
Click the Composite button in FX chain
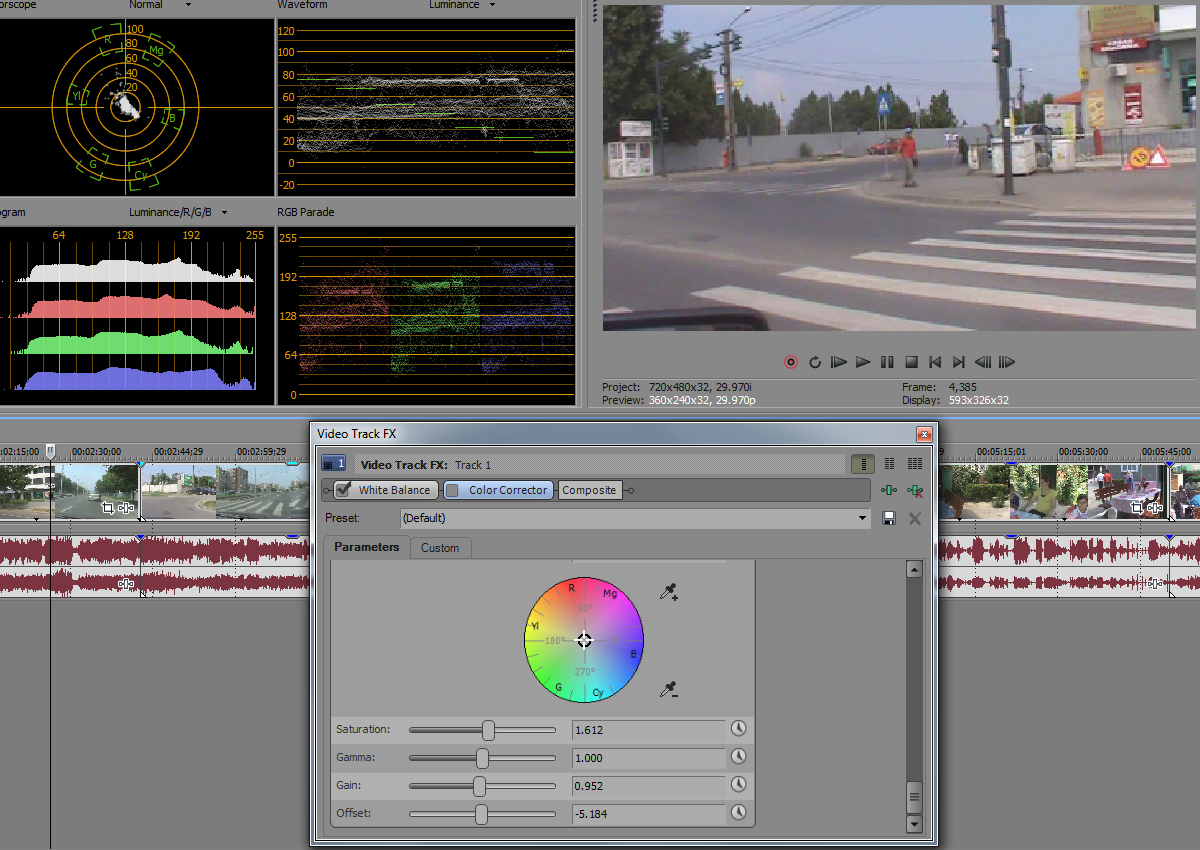pos(589,490)
